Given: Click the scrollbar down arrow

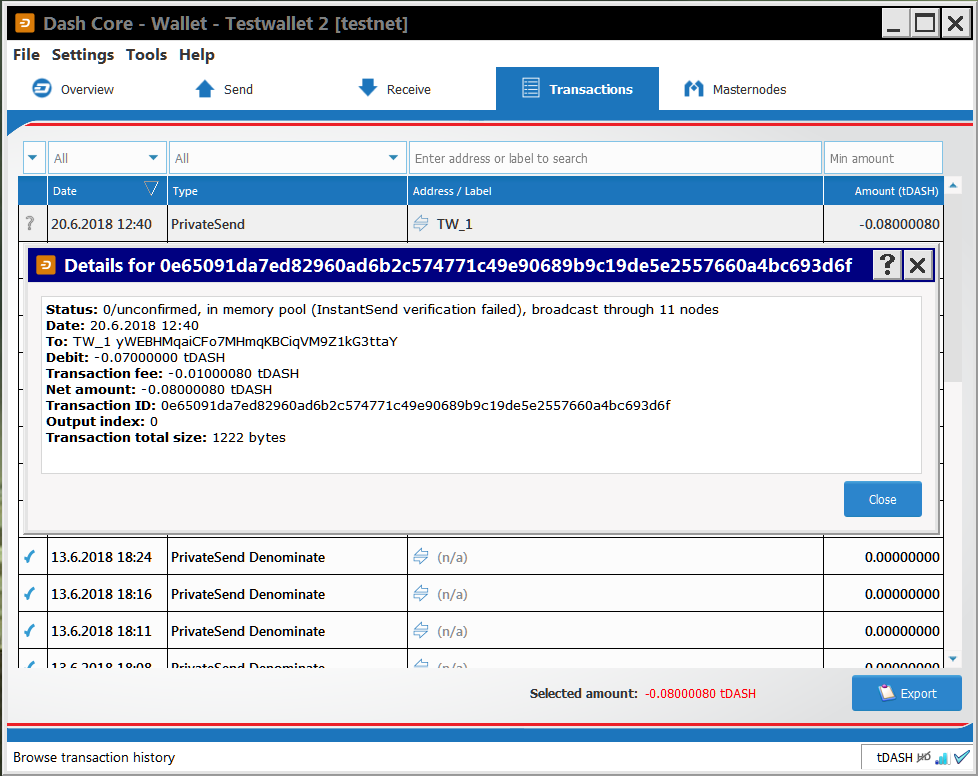Looking at the screenshot, I should coord(953,659).
